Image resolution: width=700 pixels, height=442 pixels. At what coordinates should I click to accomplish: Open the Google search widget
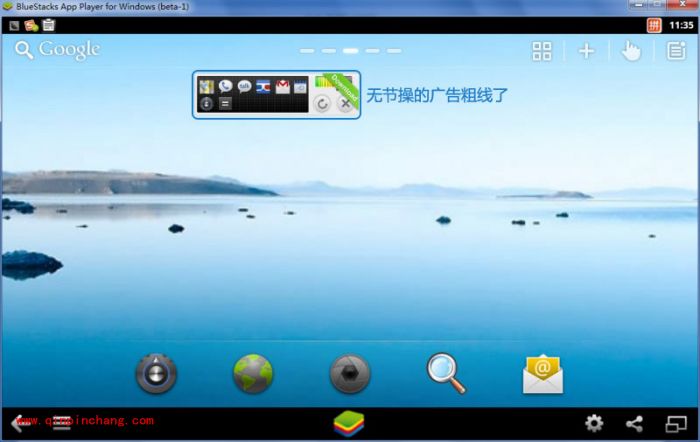pos(57,50)
